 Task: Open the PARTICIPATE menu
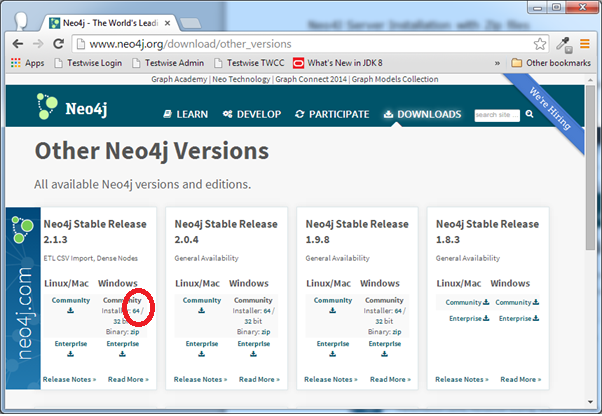[x=332, y=114]
